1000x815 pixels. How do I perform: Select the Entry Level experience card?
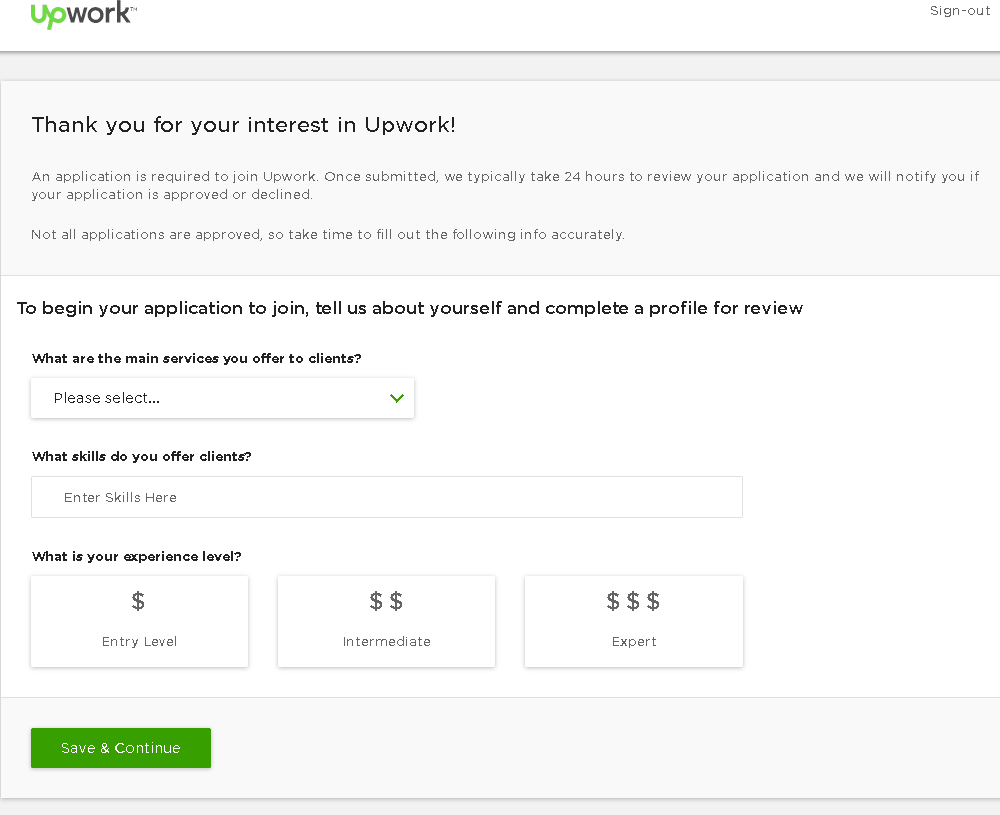(139, 621)
